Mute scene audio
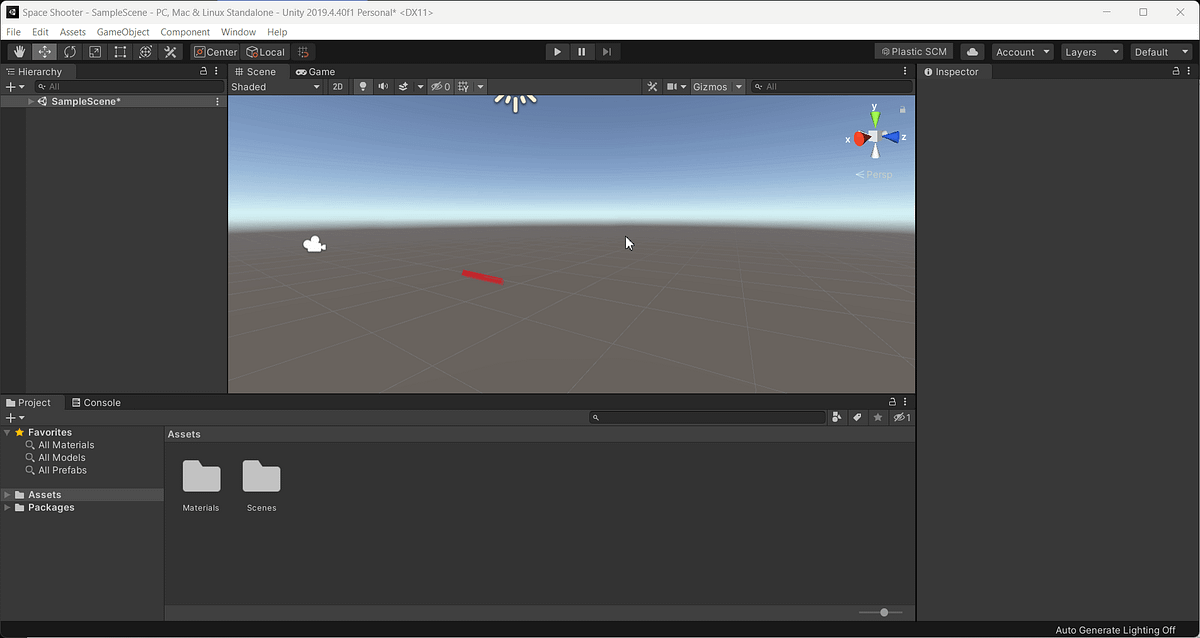This screenshot has width=1200, height=638. click(x=382, y=86)
